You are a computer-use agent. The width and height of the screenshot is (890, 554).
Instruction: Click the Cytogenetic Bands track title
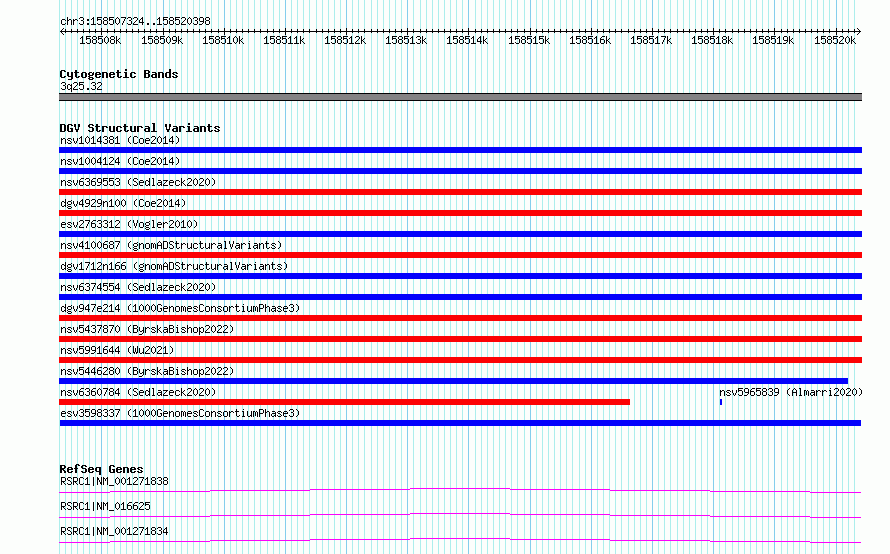(x=119, y=74)
